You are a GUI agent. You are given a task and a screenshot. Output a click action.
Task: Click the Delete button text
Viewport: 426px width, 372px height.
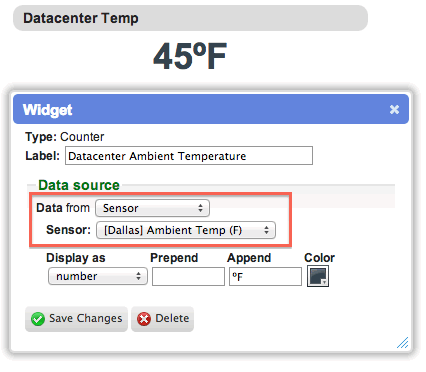(x=172, y=318)
